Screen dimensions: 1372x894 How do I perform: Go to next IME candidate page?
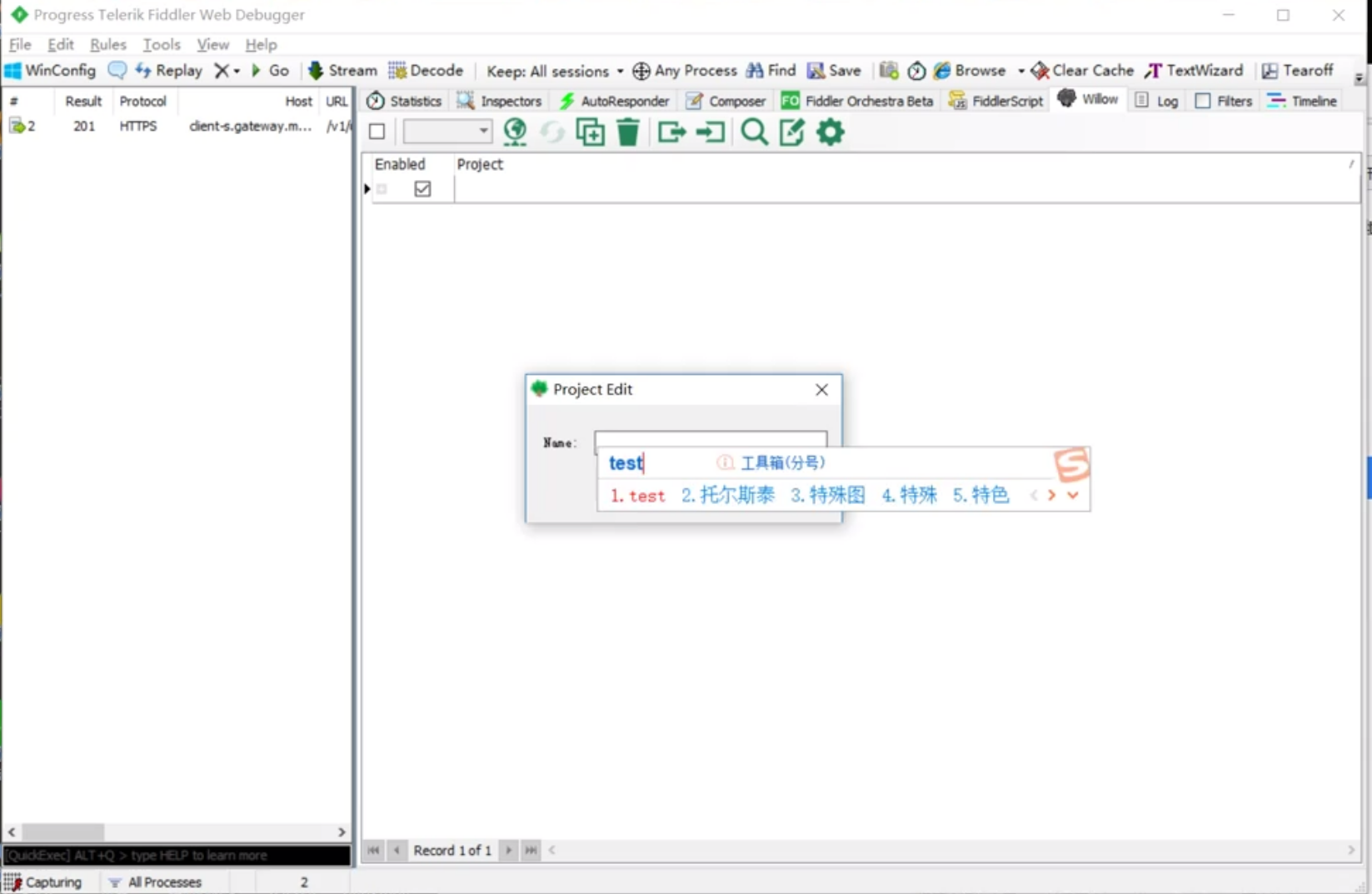click(x=1052, y=495)
